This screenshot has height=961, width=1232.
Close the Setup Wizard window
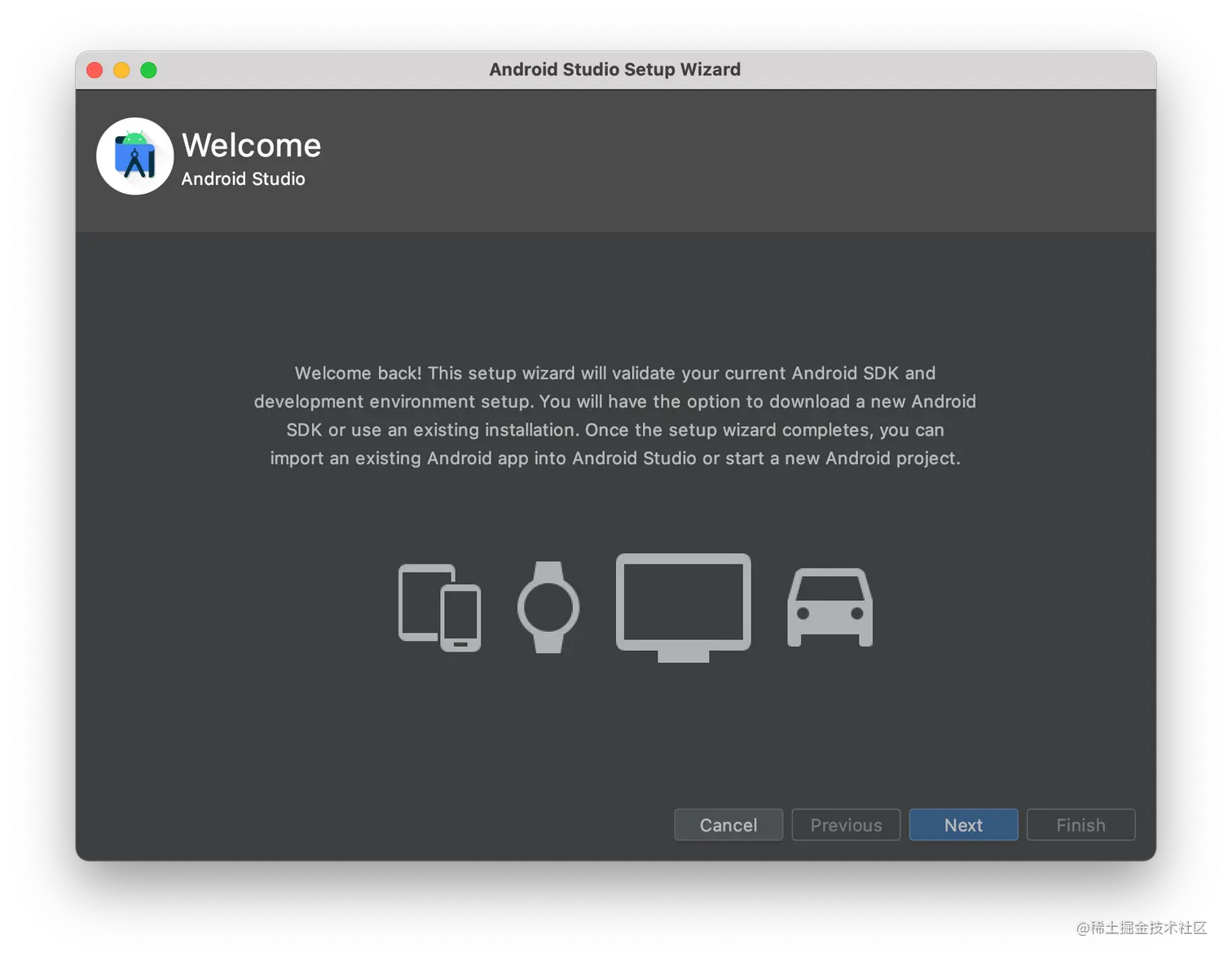click(95, 70)
